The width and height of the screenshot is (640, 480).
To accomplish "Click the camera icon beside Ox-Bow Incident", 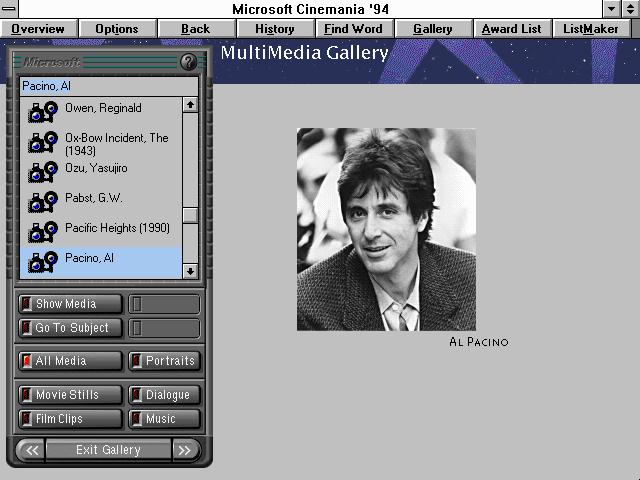I will pyautogui.click(x=43, y=142).
